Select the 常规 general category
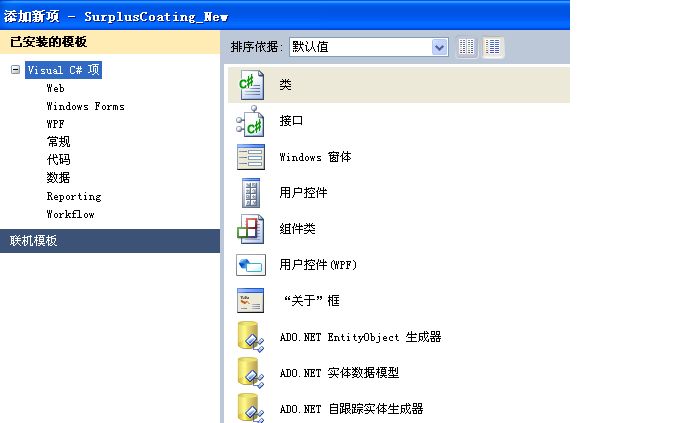 tap(58, 142)
